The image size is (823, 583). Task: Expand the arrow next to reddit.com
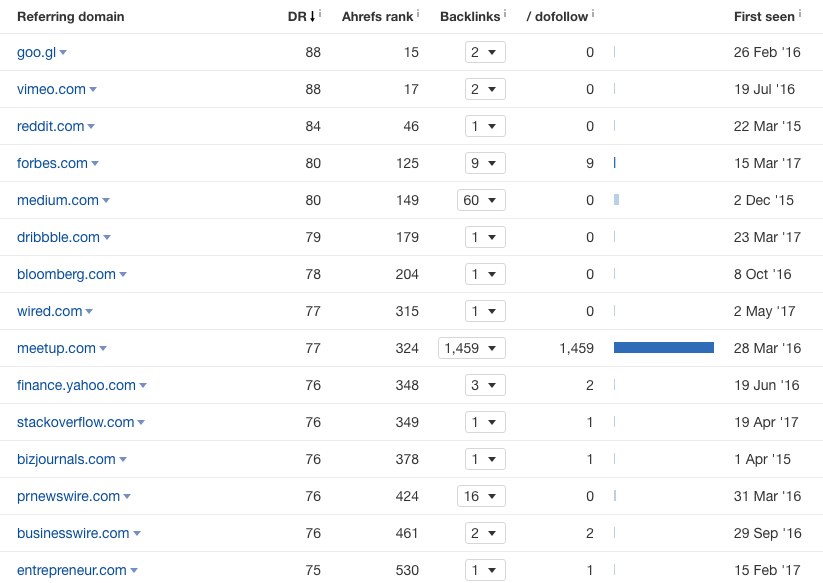[x=91, y=126]
